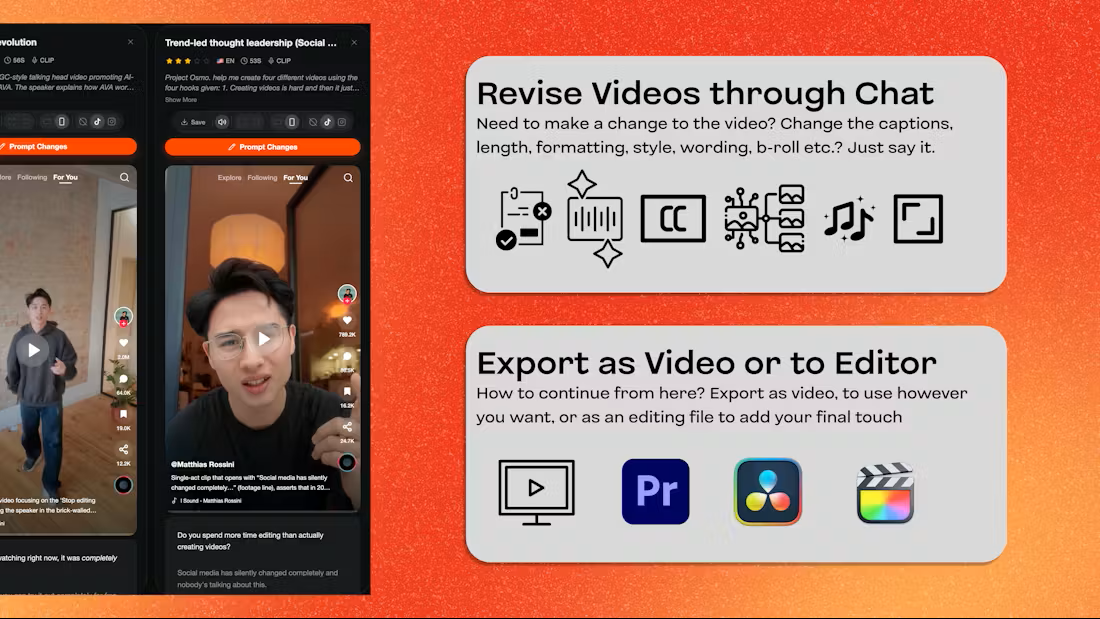
Task: Expand description with Show More
Action: tap(181, 100)
